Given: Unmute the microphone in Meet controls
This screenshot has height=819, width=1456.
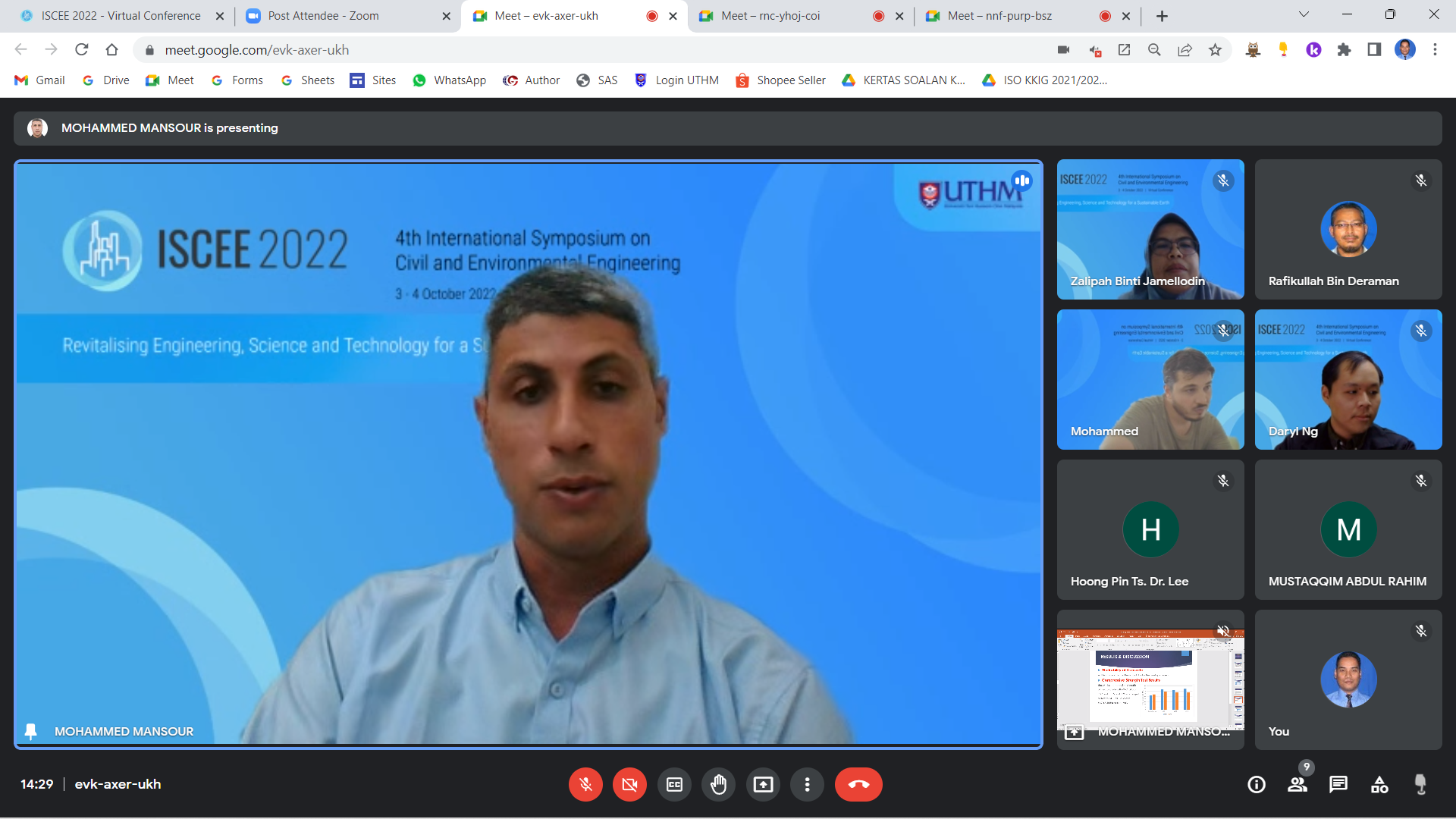Looking at the screenshot, I should [585, 784].
